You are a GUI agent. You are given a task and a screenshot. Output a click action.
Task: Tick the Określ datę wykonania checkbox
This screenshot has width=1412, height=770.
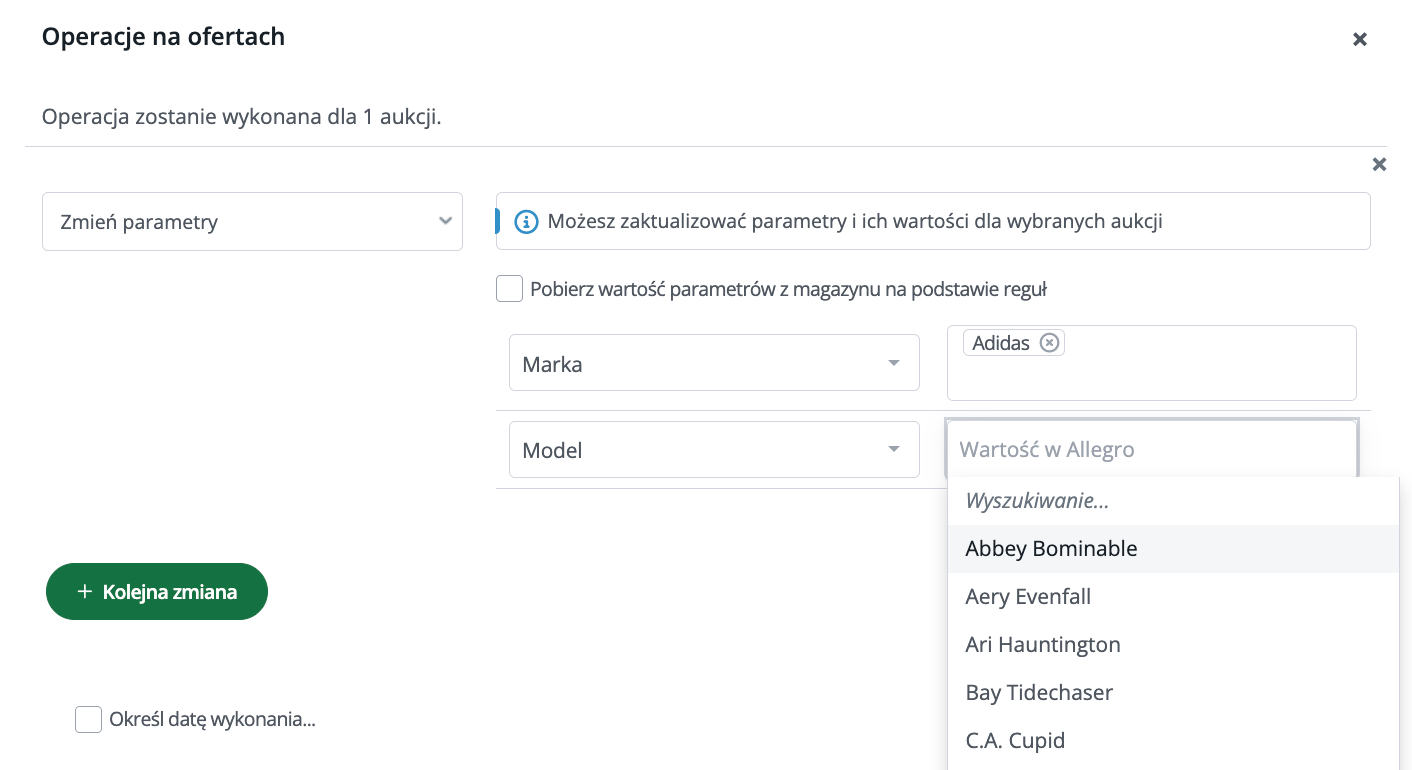[89, 719]
